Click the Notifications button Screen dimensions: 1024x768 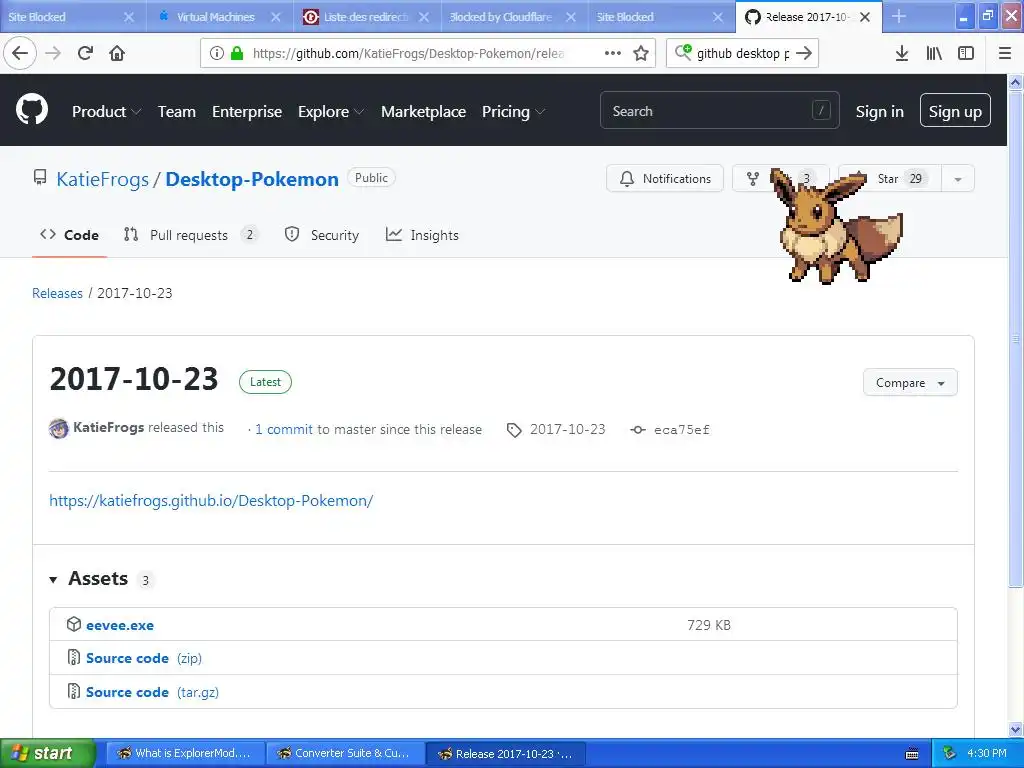665,178
